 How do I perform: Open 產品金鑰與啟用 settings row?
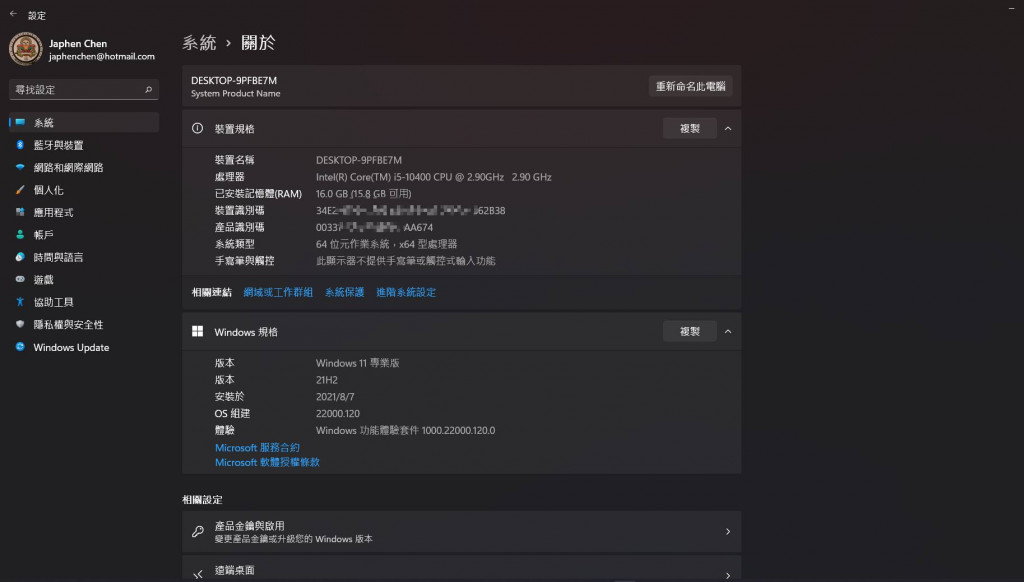[x=462, y=532]
